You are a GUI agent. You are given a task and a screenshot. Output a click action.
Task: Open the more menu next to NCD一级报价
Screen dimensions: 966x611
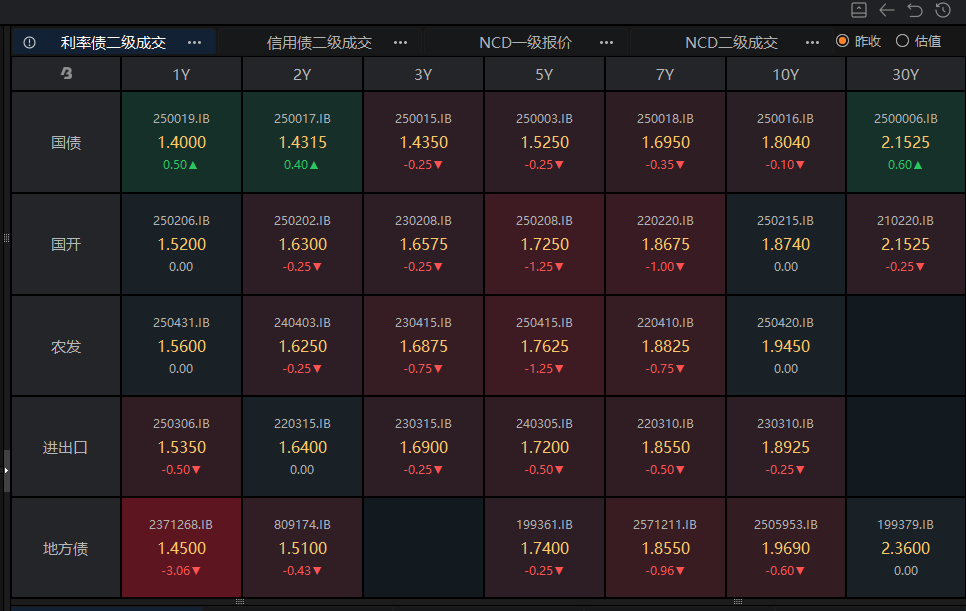point(606,43)
